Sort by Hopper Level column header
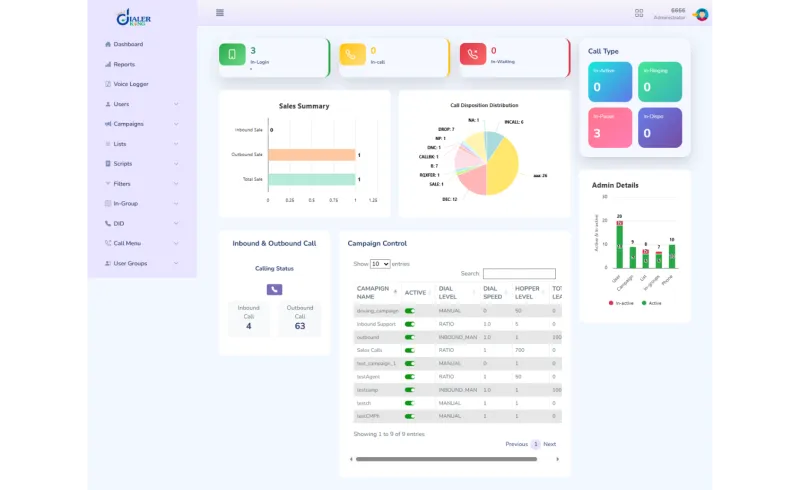800x490 pixels. click(529, 292)
